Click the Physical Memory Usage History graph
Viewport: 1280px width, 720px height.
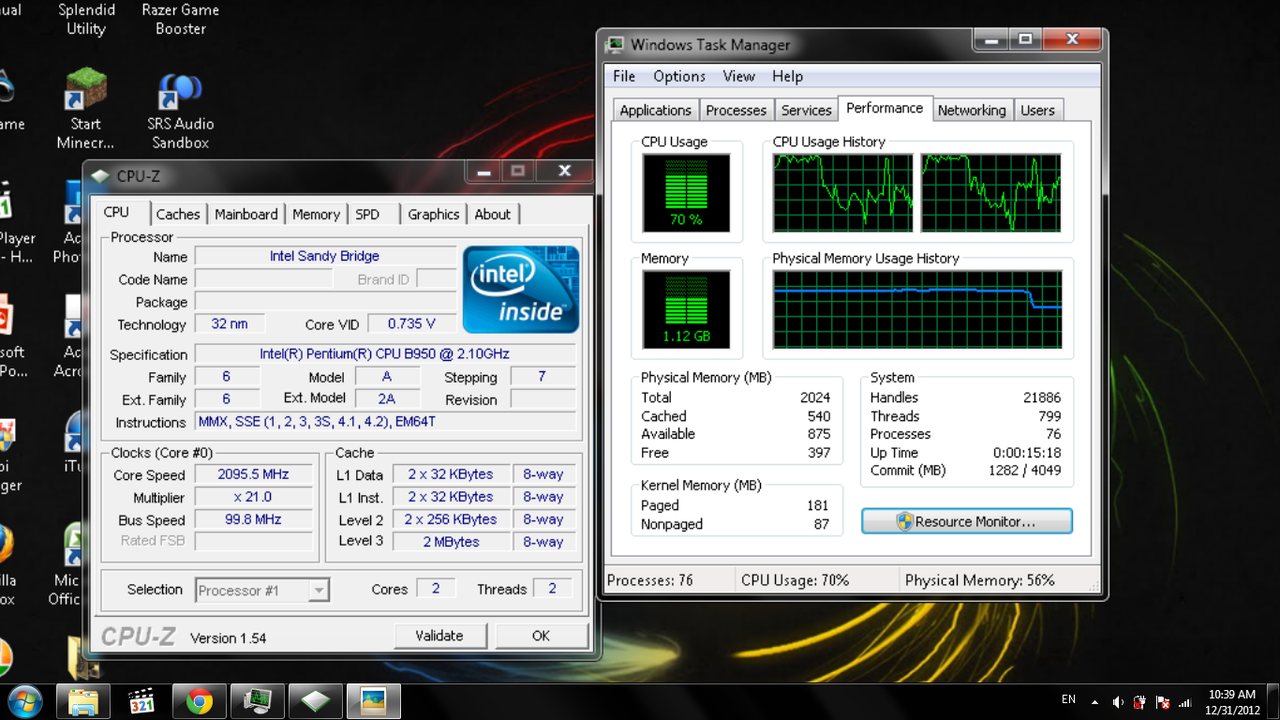[917, 309]
